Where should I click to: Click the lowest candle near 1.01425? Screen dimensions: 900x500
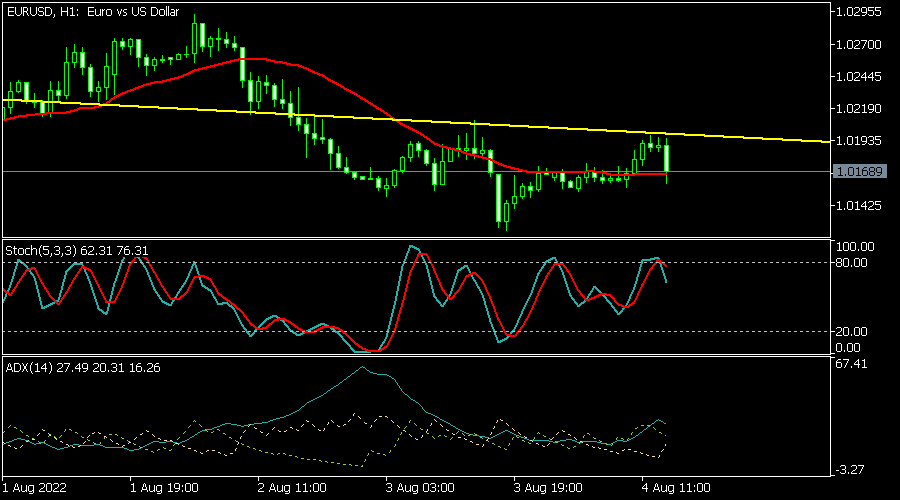(x=506, y=212)
